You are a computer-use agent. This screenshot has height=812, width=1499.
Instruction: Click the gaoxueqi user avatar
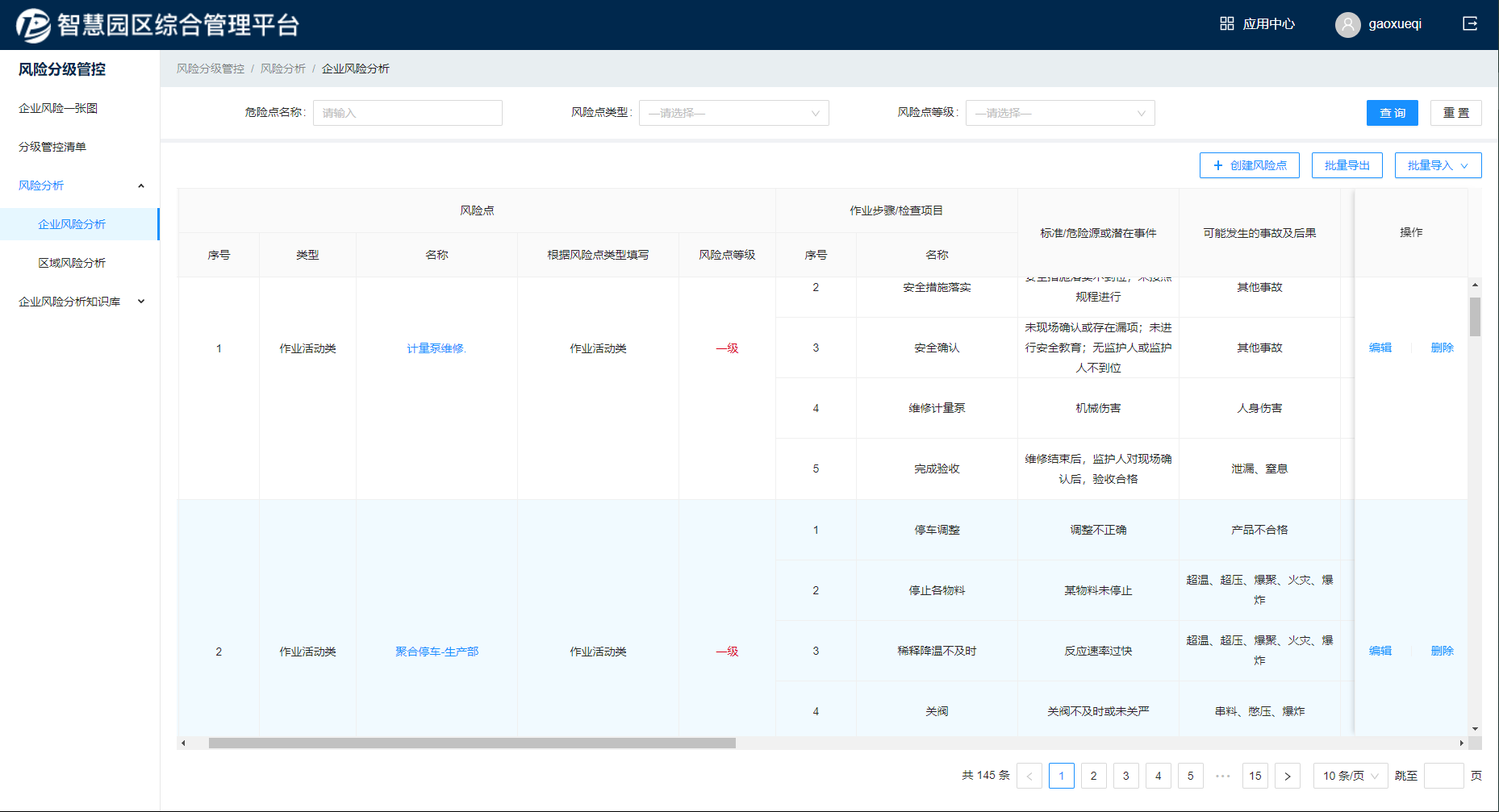pyautogui.click(x=1347, y=25)
